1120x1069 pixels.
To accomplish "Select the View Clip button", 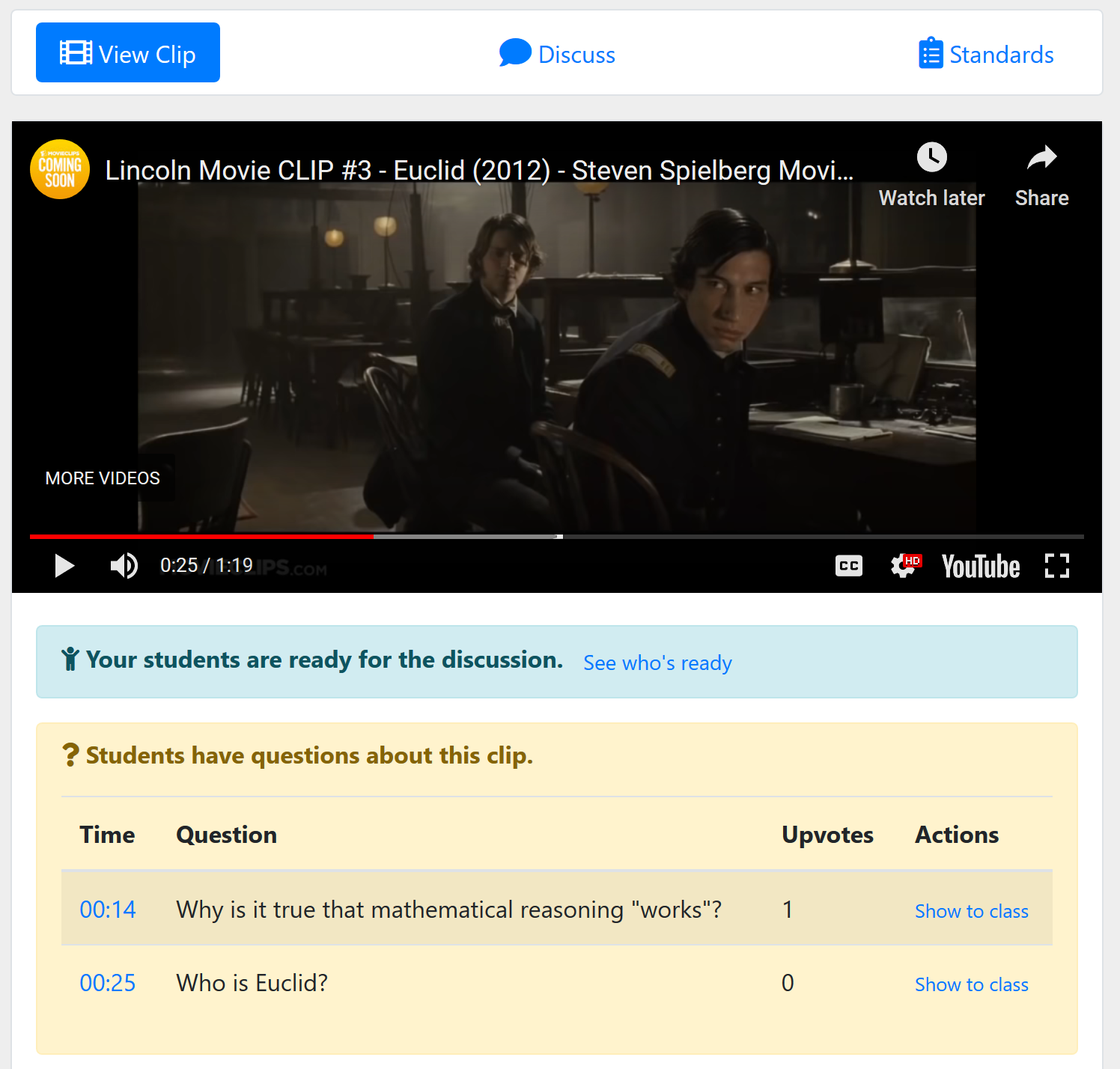I will coord(127,52).
